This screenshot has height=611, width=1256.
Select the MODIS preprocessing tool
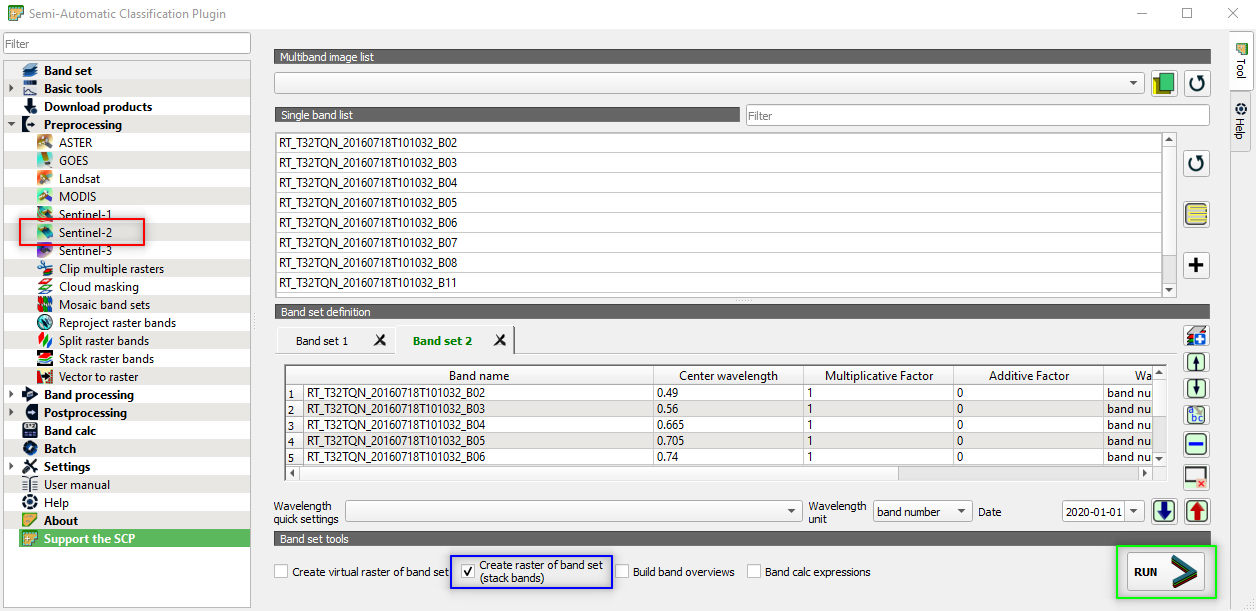(77, 197)
